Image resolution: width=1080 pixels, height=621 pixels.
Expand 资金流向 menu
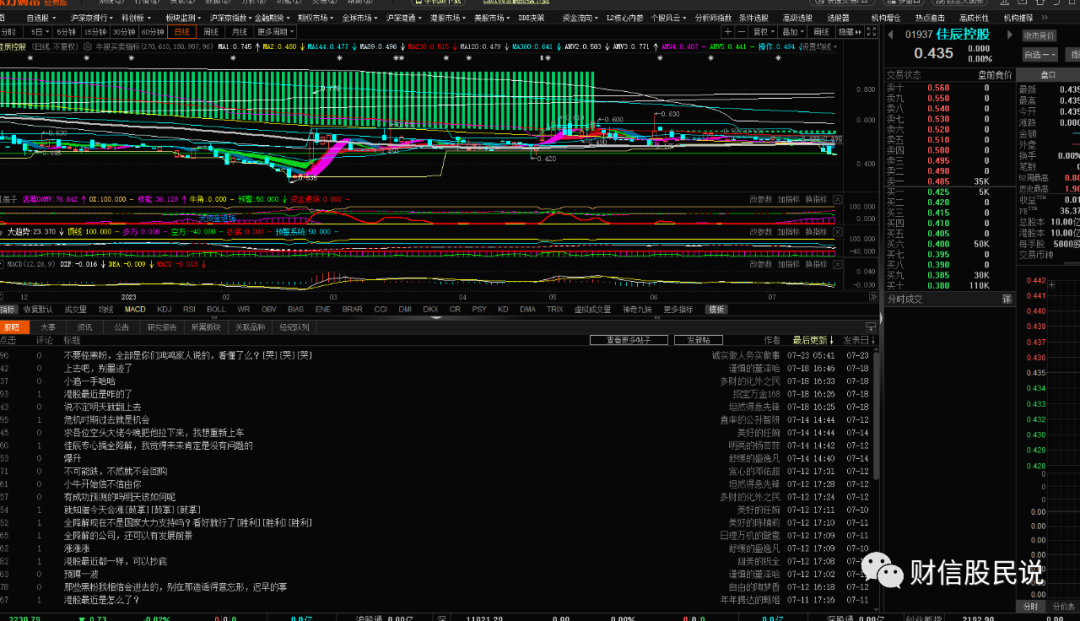[579, 18]
